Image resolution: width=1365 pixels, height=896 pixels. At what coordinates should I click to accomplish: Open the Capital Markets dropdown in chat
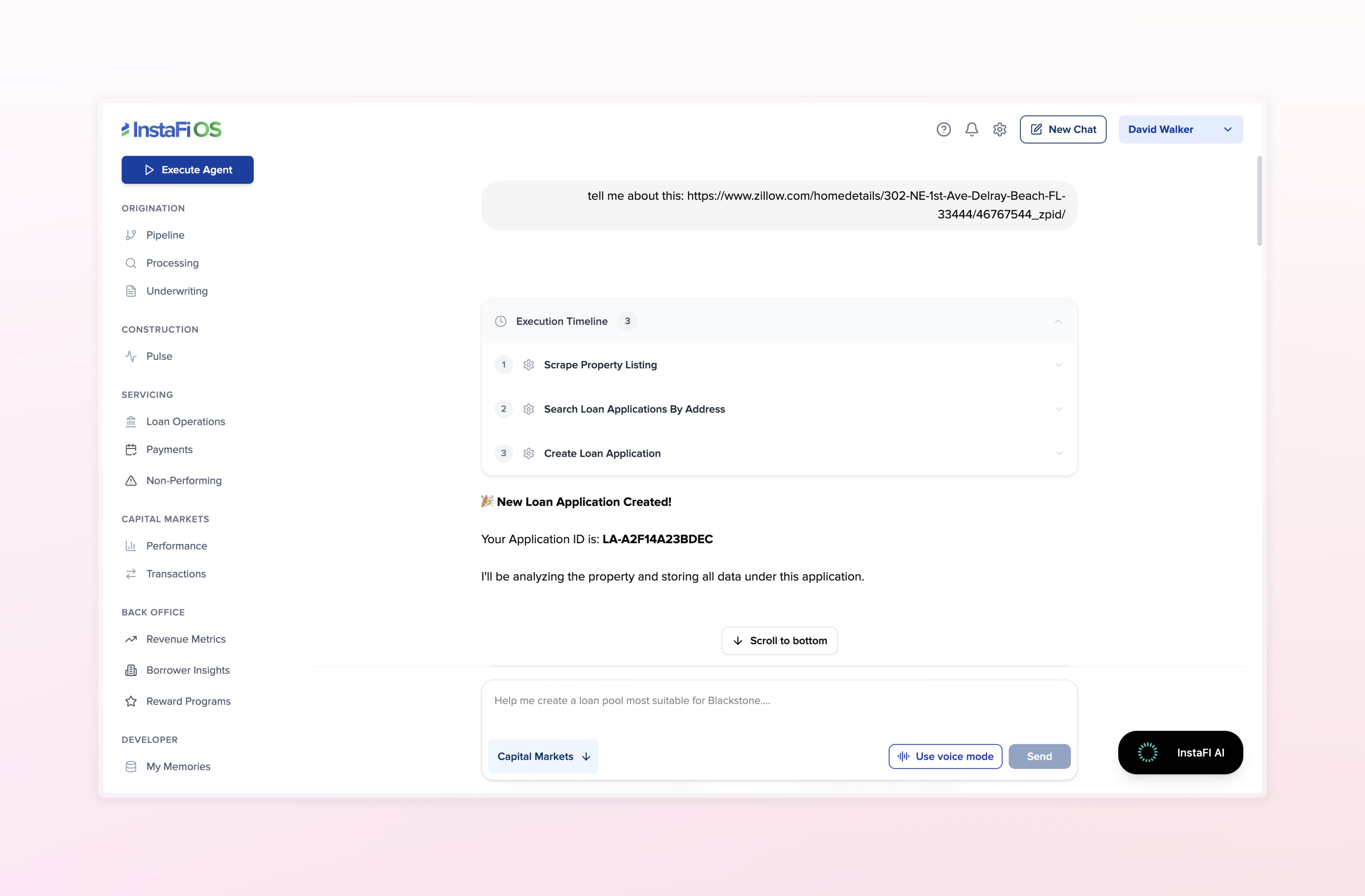pyautogui.click(x=542, y=756)
